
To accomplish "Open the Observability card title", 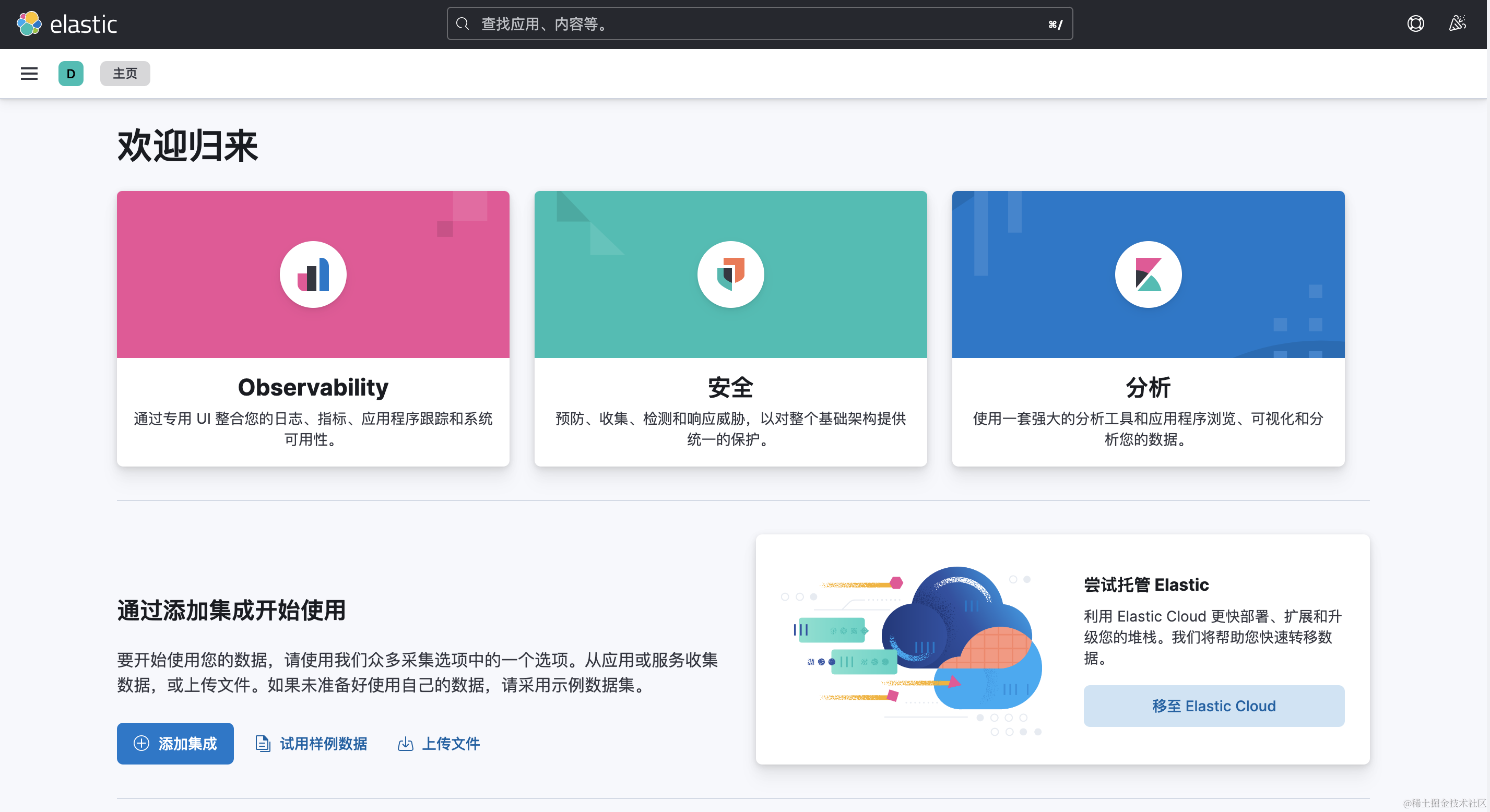I will click(x=313, y=388).
